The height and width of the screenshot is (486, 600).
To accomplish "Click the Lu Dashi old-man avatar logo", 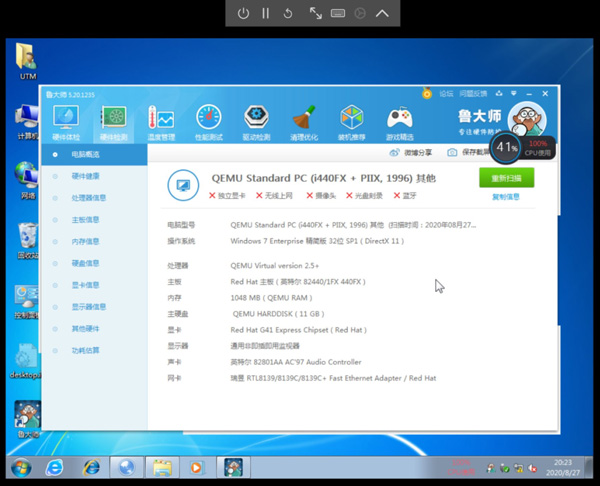I will [x=527, y=120].
